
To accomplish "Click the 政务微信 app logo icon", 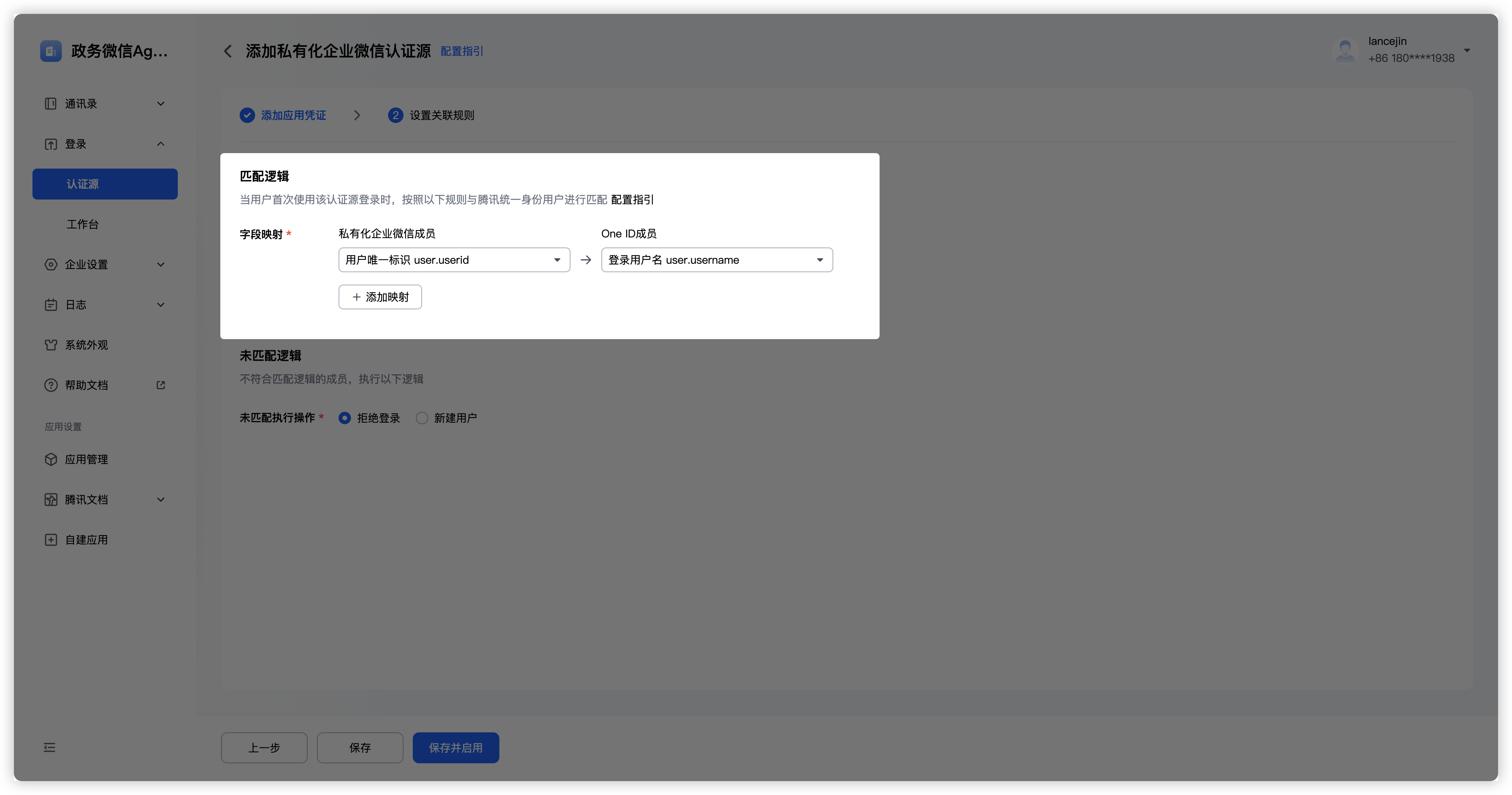I will click(x=51, y=51).
